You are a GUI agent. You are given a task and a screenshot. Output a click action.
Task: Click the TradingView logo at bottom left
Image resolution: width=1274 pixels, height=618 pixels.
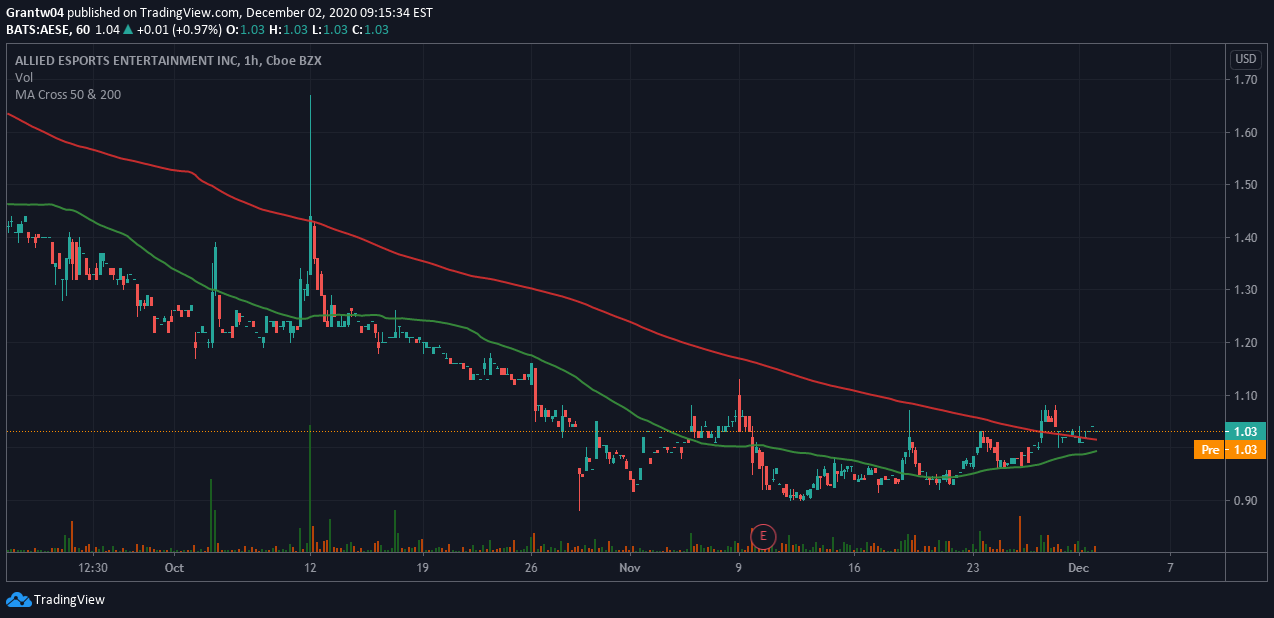(x=55, y=600)
